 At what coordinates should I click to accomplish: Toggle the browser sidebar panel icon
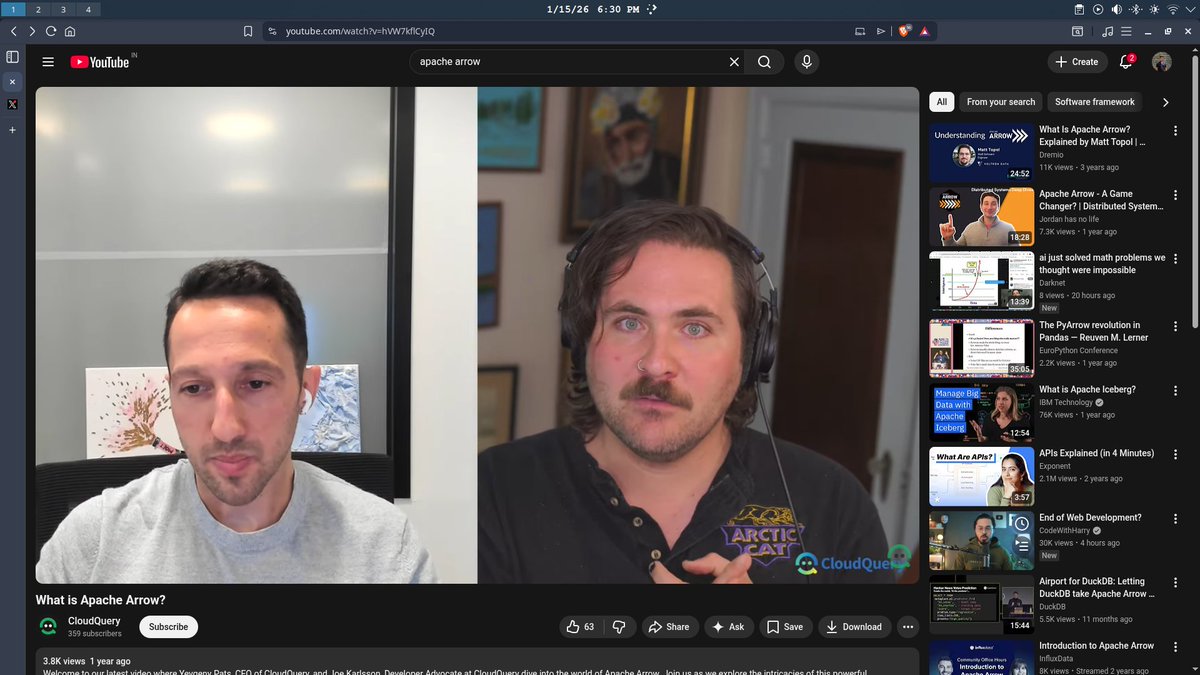point(13,58)
